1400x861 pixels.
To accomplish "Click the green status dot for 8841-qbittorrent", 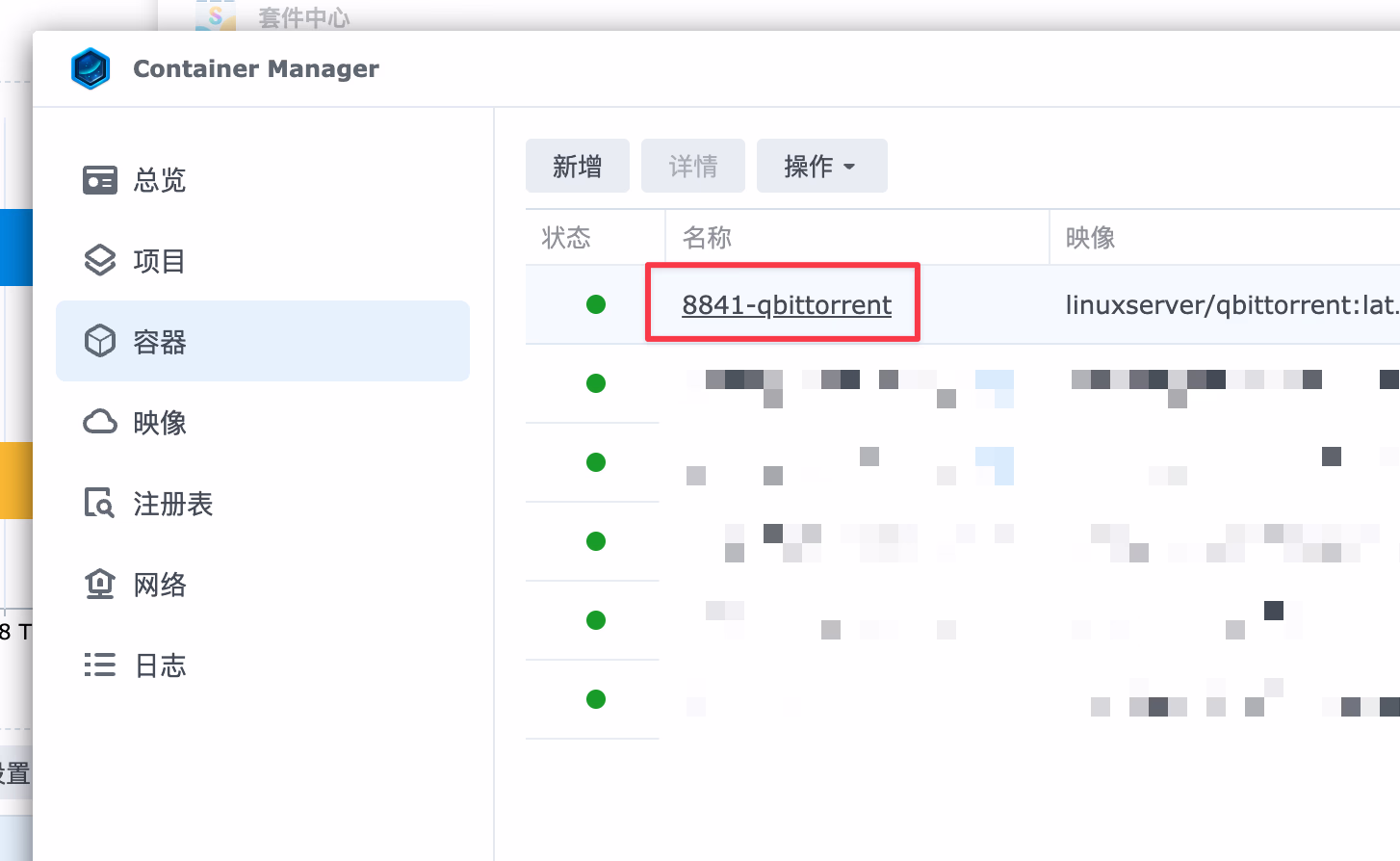I will pyautogui.click(x=596, y=305).
